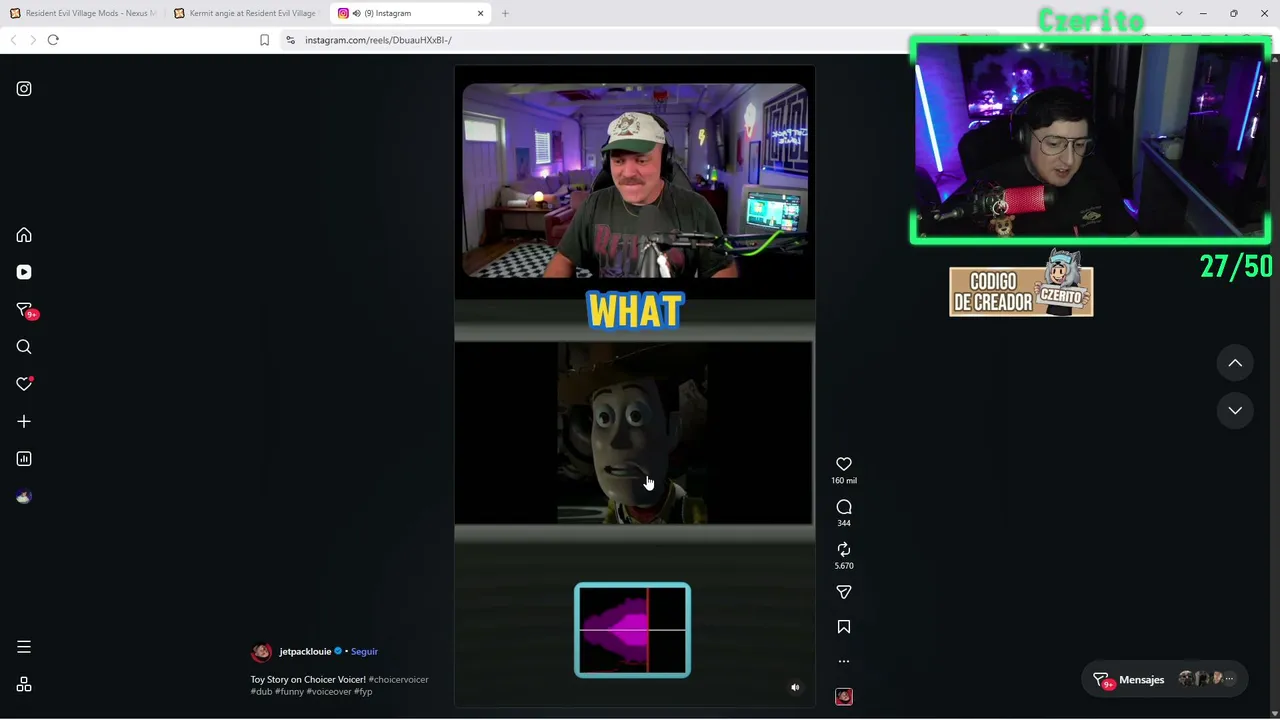1280x720 pixels.
Task: Go to Instagram Home feed
Action: click(x=24, y=235)
